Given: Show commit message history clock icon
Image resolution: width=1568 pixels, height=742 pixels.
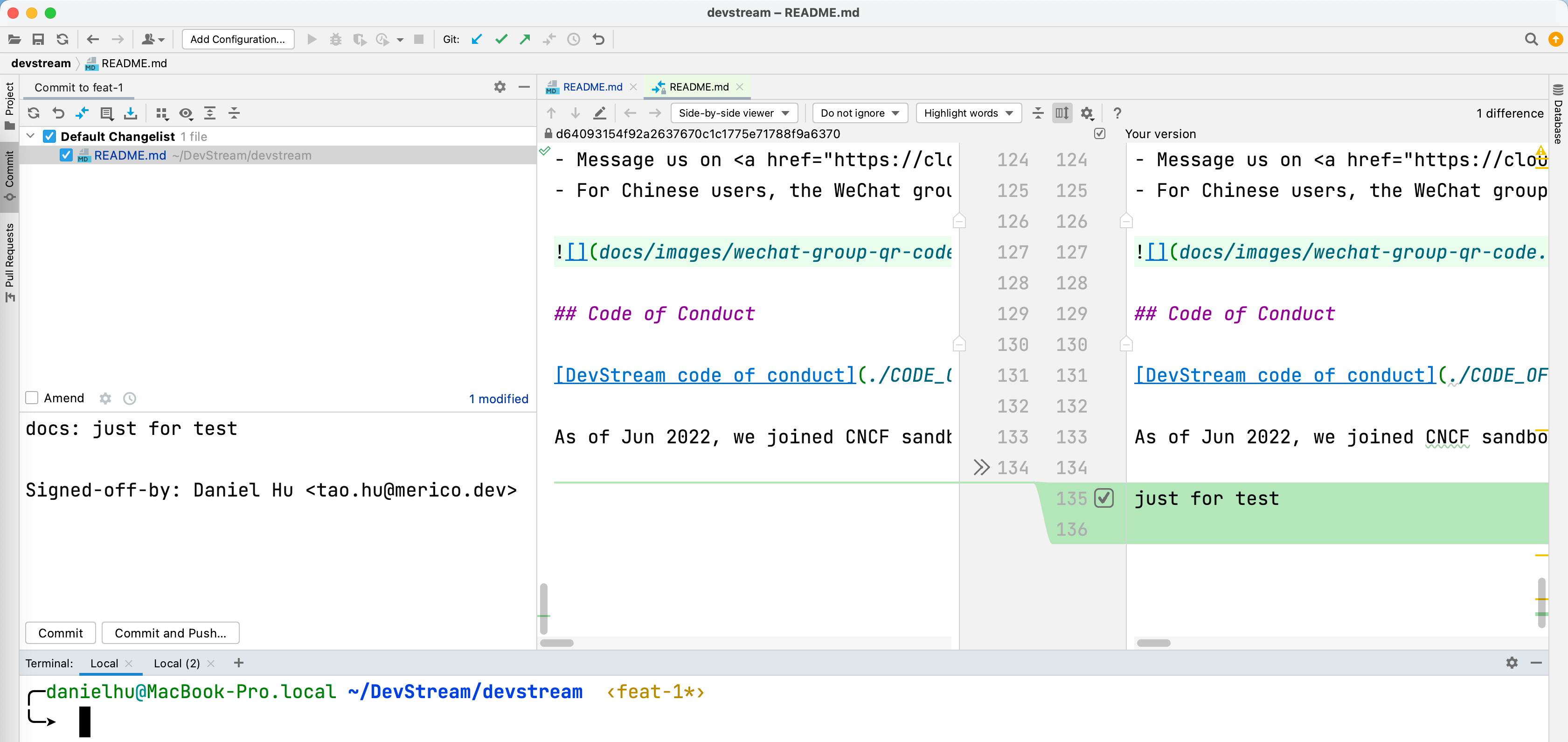Looking at the screenshot, I should pyautogui.click(x=129, y=399).
